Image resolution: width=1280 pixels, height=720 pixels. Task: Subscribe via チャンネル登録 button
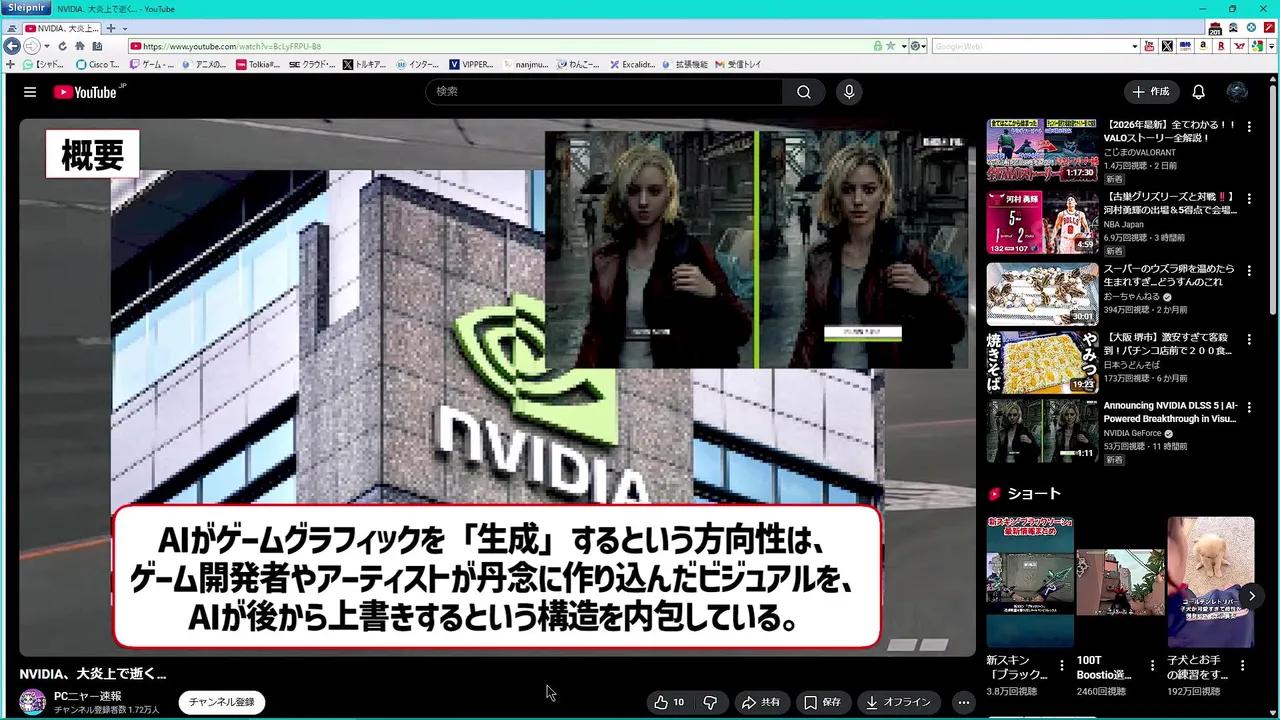pyautogui.click(x=222, y=702)
